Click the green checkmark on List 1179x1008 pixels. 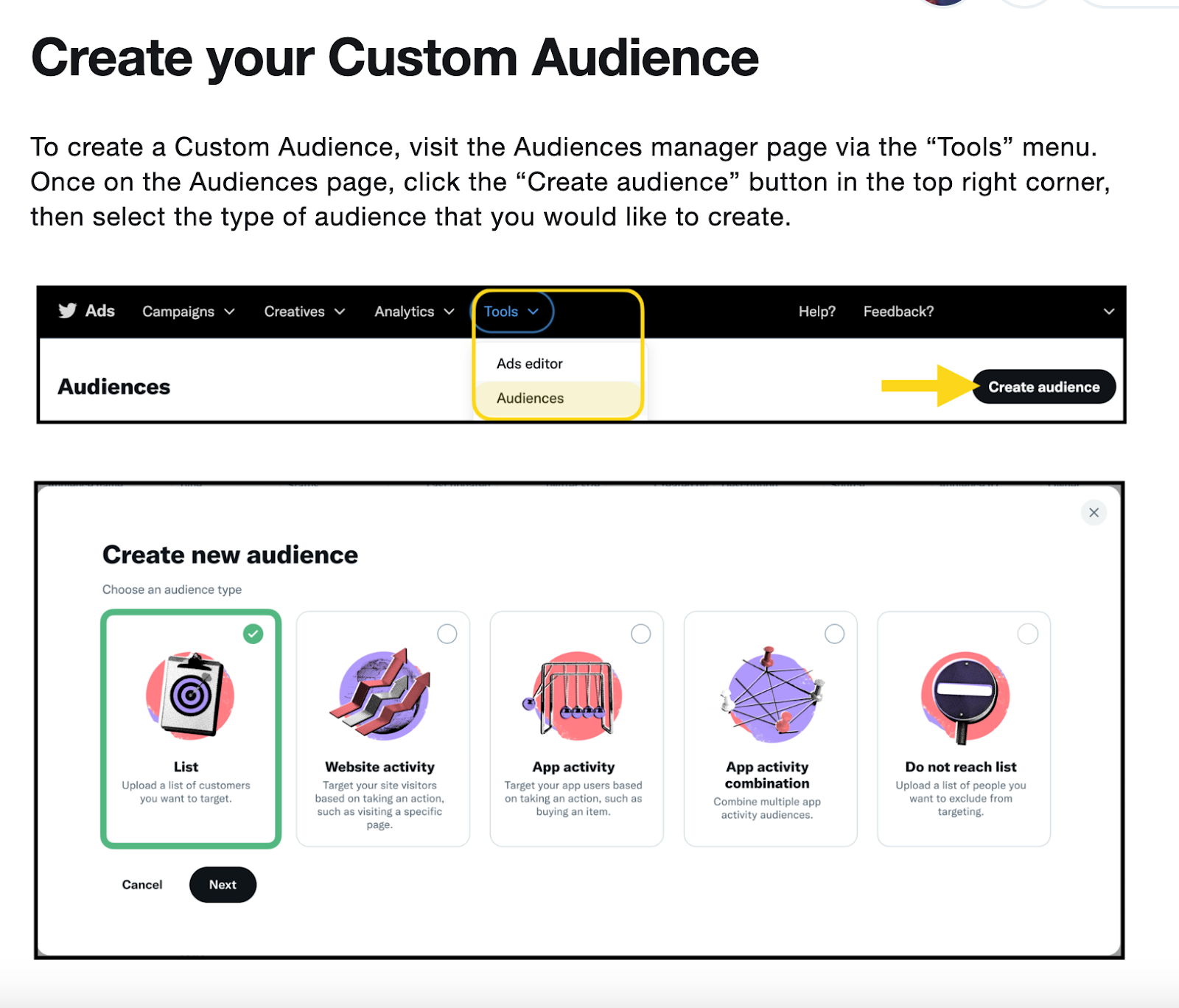[x=253, y=634]
